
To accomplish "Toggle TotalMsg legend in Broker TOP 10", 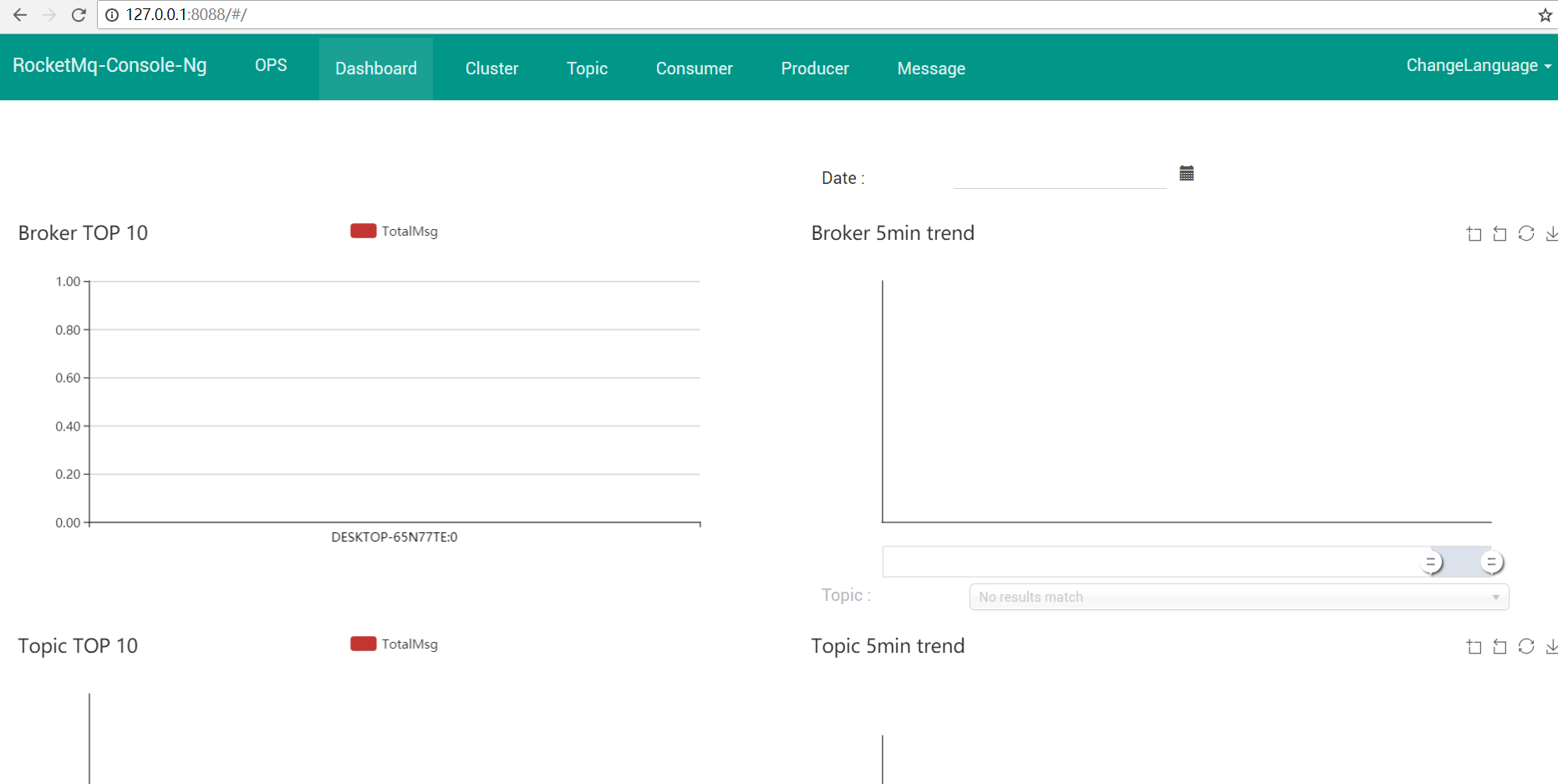I will pyautogui.click(x=394, y=232).
